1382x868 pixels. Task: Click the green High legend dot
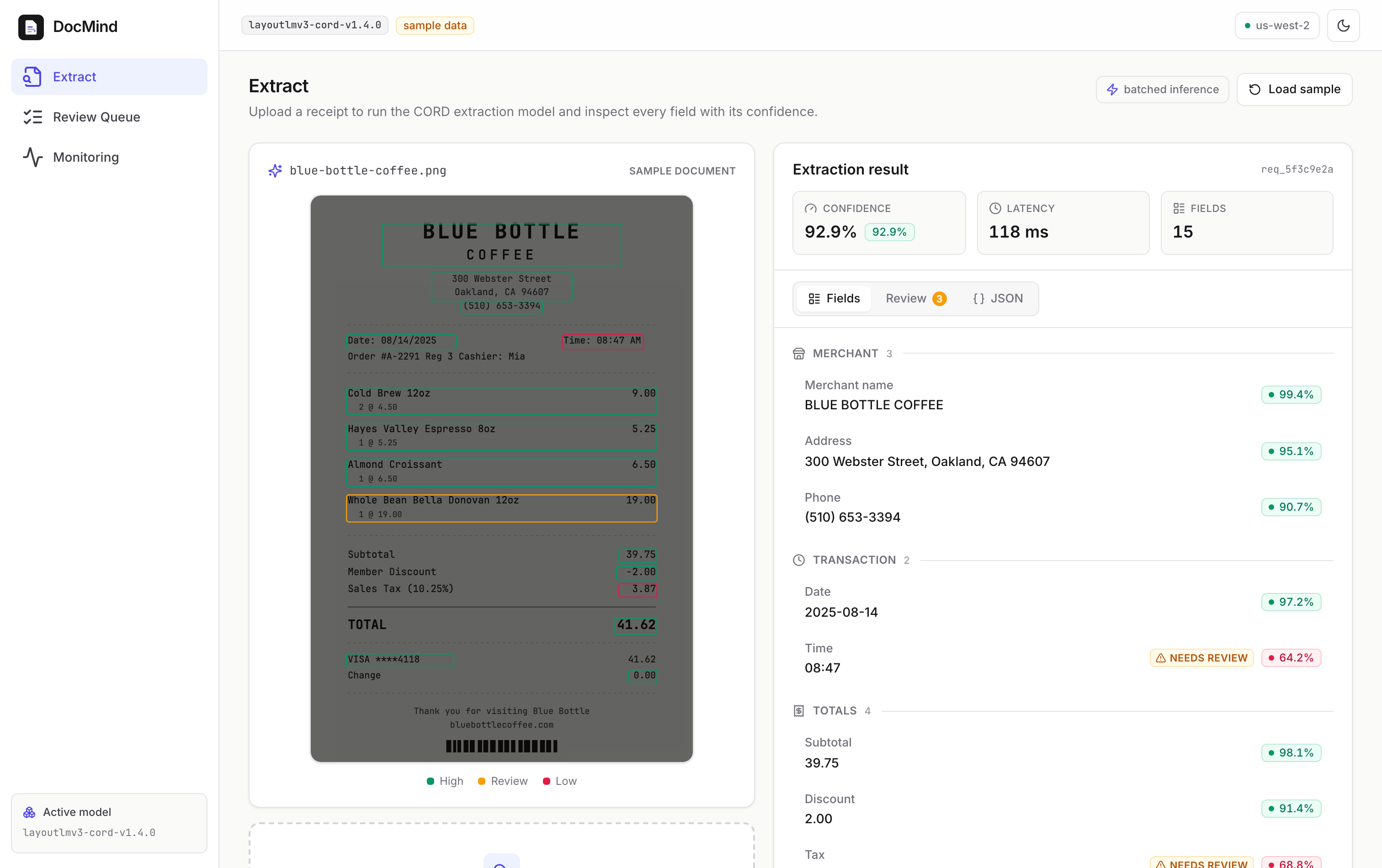pos(431,781)
